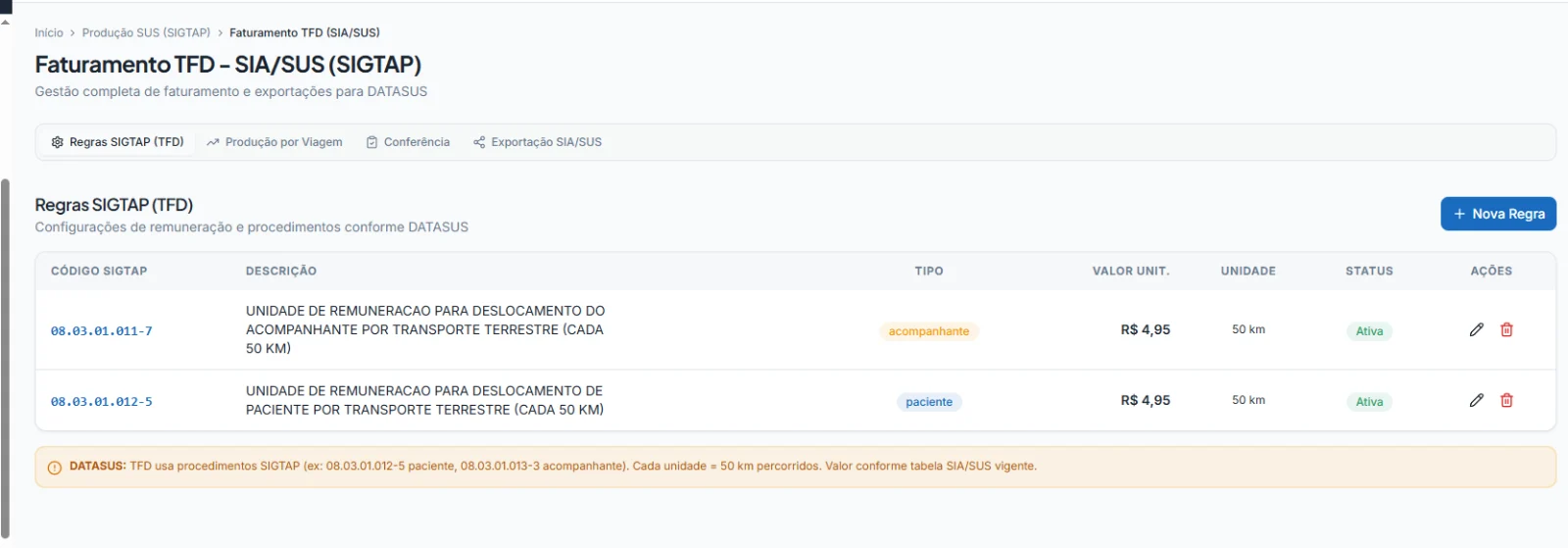This screenshot has height=548, width=1568.
Task: Click the 50 km unit of rule 08.03.01.012-5
Action: (x=1249, y=400)
